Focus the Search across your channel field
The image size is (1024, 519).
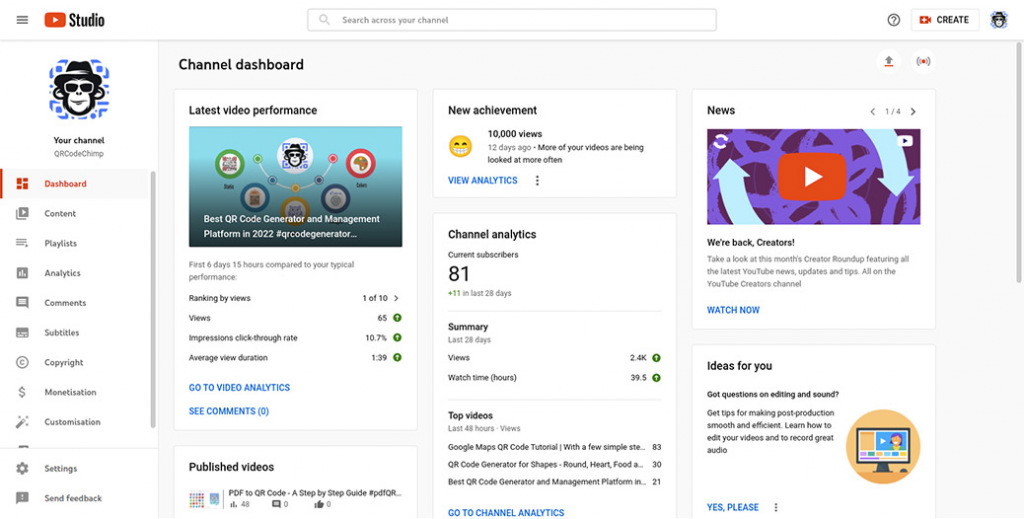coord(512,20)
